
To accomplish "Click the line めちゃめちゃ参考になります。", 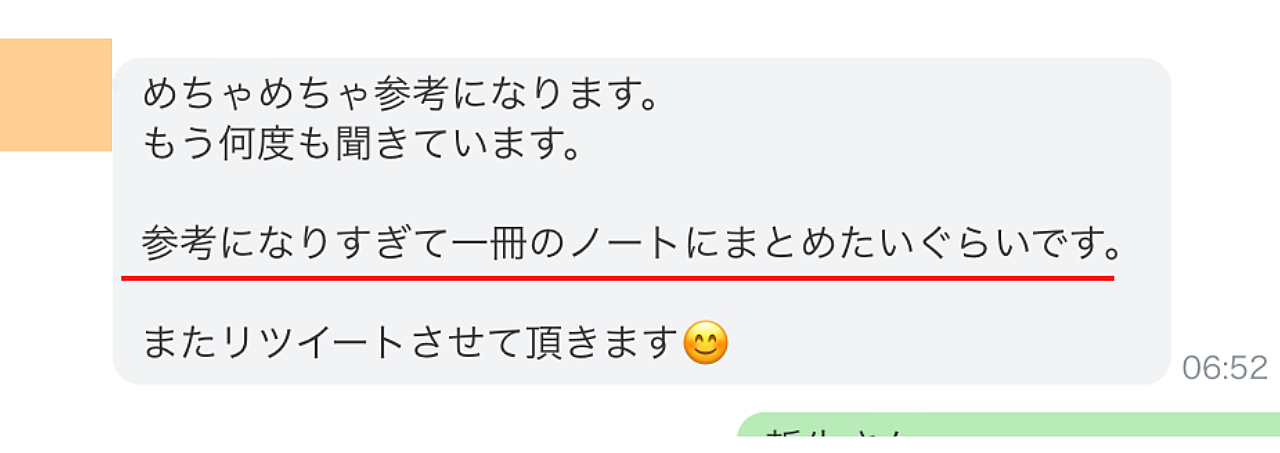I will click(400, 95).
